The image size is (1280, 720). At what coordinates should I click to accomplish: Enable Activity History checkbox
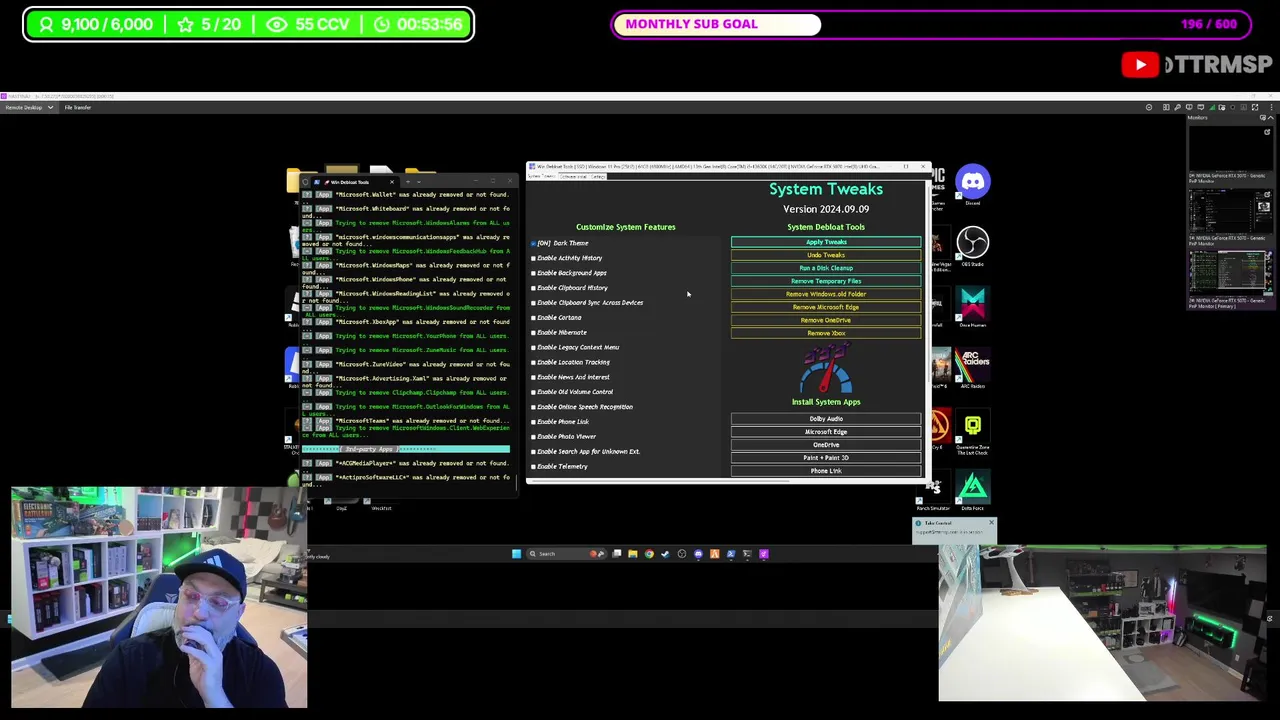pyautogui.click(x=533, y=258)
